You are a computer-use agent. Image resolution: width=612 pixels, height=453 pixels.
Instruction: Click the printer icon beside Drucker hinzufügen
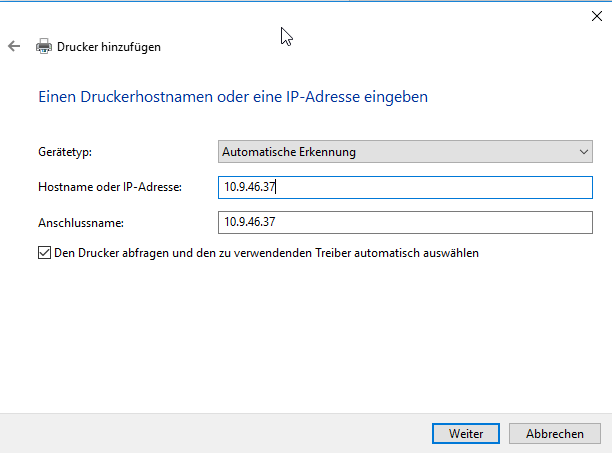coord(44,46)
